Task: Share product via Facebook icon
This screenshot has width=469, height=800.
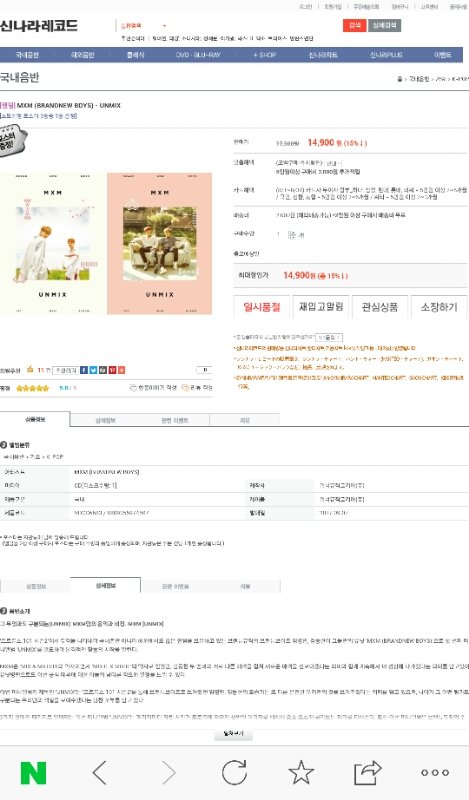Action: tap(84, 370)
